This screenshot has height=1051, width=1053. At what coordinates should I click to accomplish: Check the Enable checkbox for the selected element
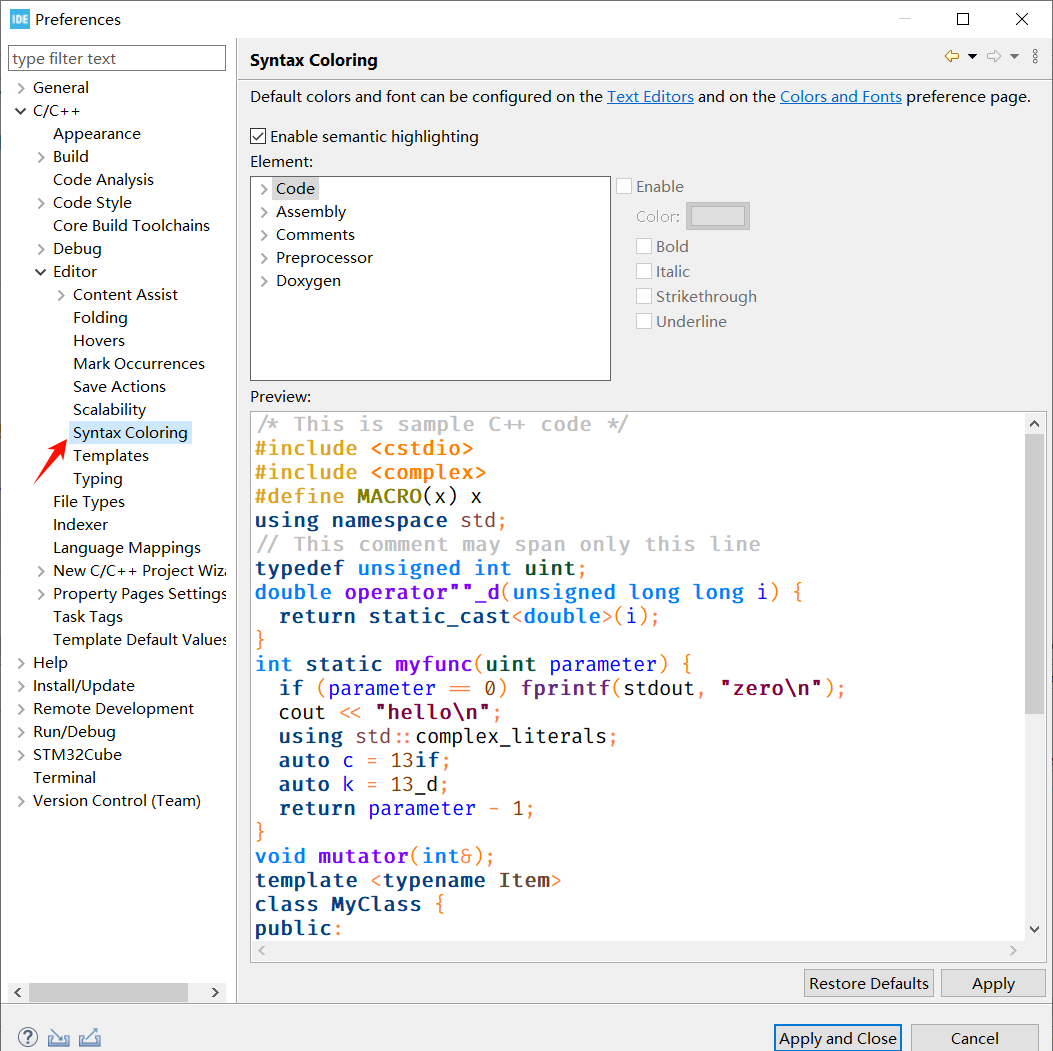coord(625,186)
